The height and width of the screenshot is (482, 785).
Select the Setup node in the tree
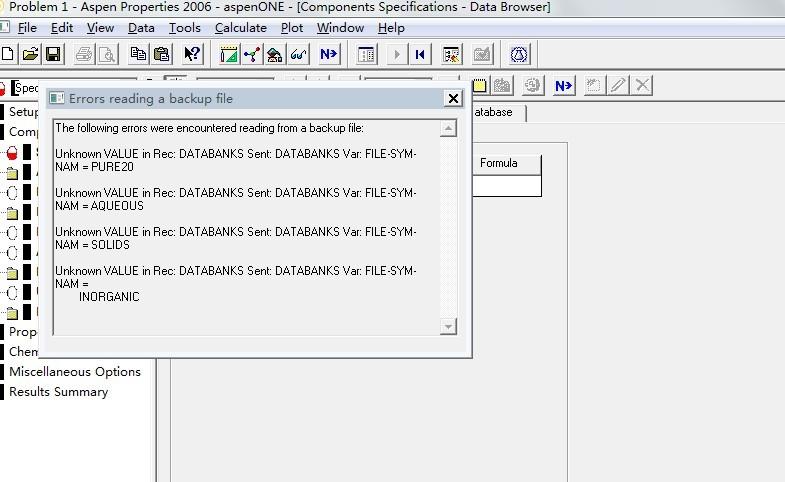coord(23,112)
